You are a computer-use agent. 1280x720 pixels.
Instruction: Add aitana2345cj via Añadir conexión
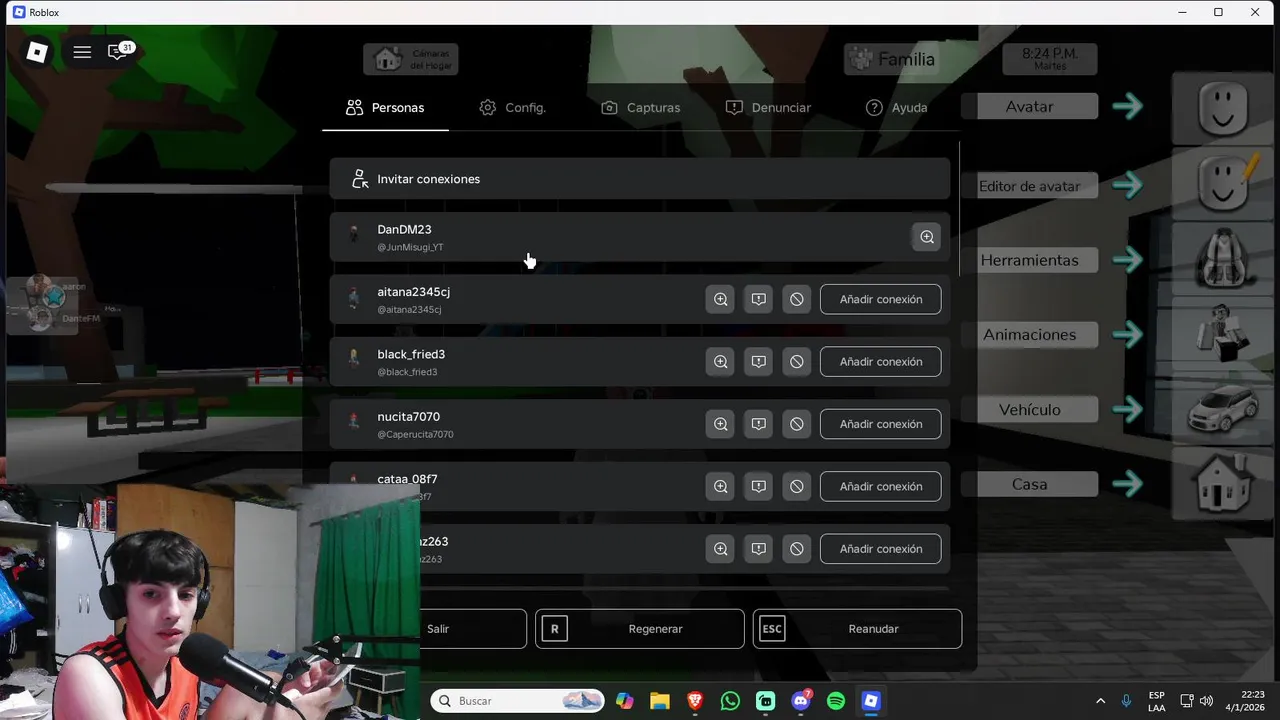tap(881, 299)
